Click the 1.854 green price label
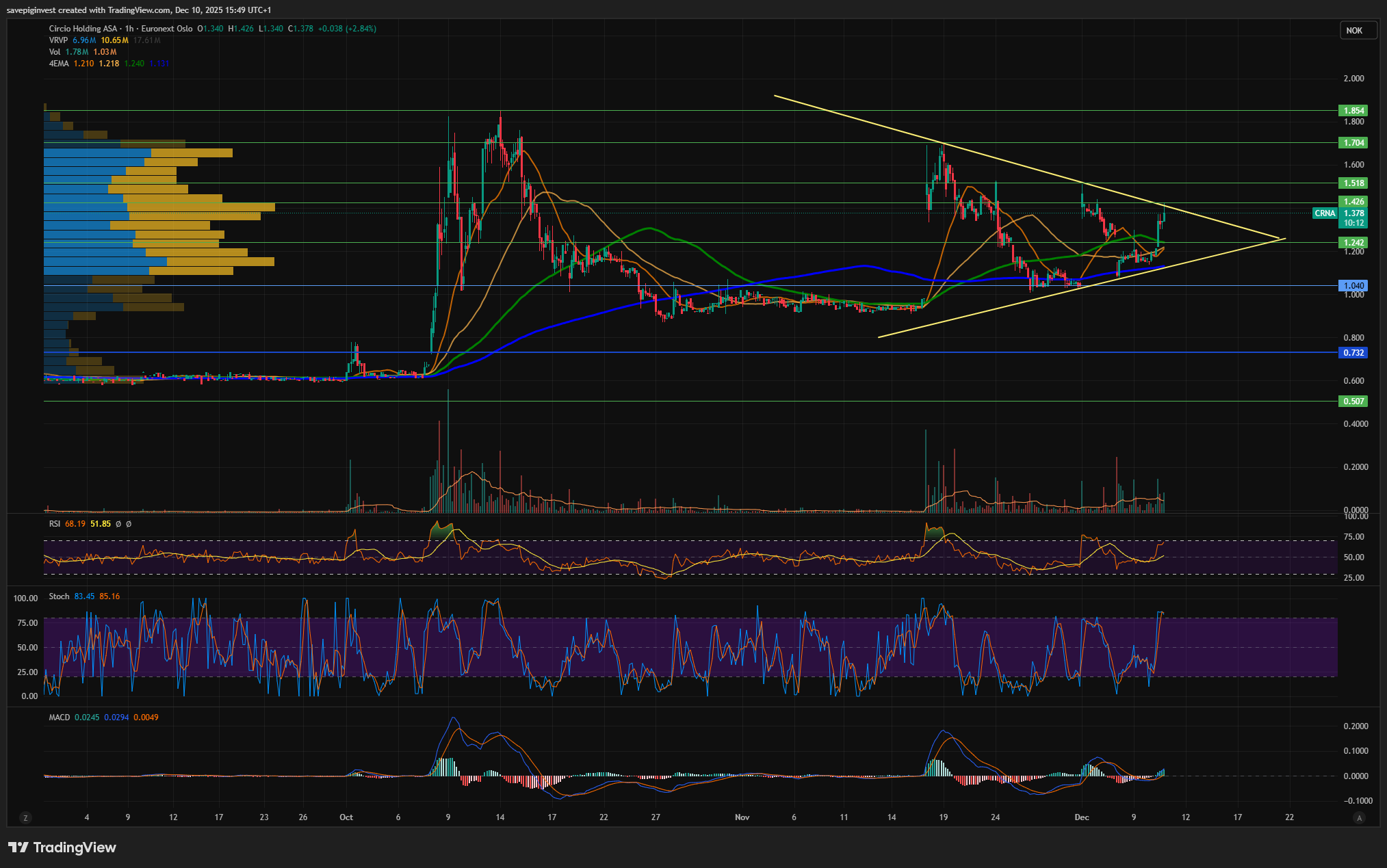Viewport: 1387px width, 868px height. (x=1353, y=111)
